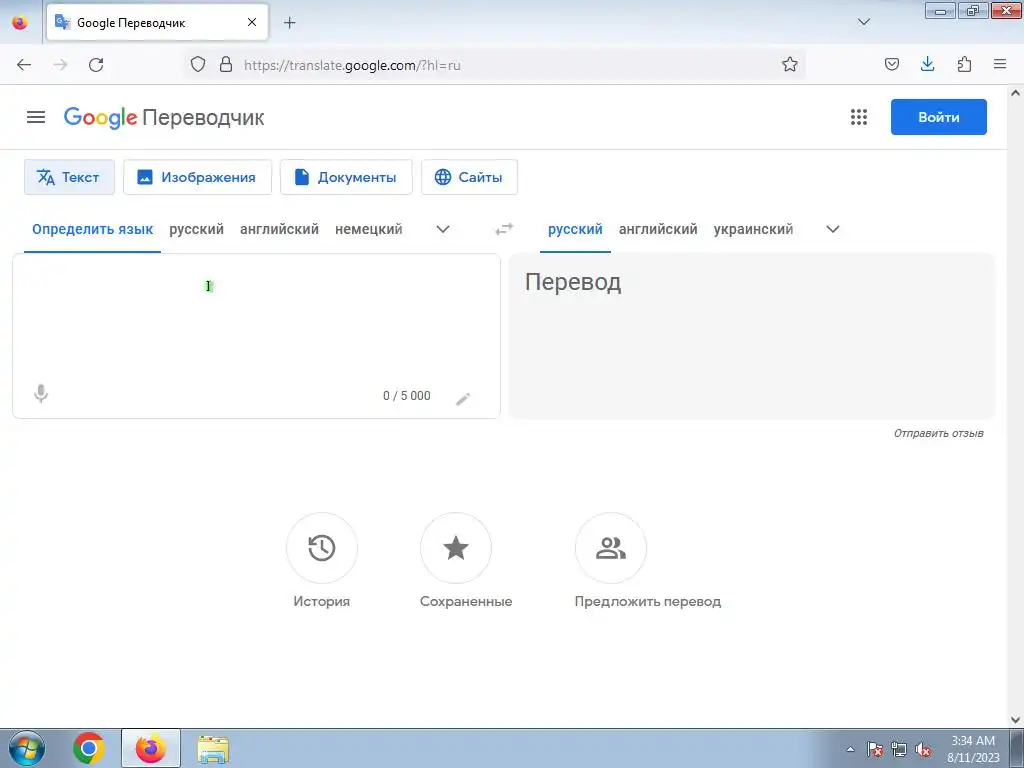Click the 0 / 5 000 character counter
The width and height of the screenshot is (1024, 768).
(x=406, y=396)
